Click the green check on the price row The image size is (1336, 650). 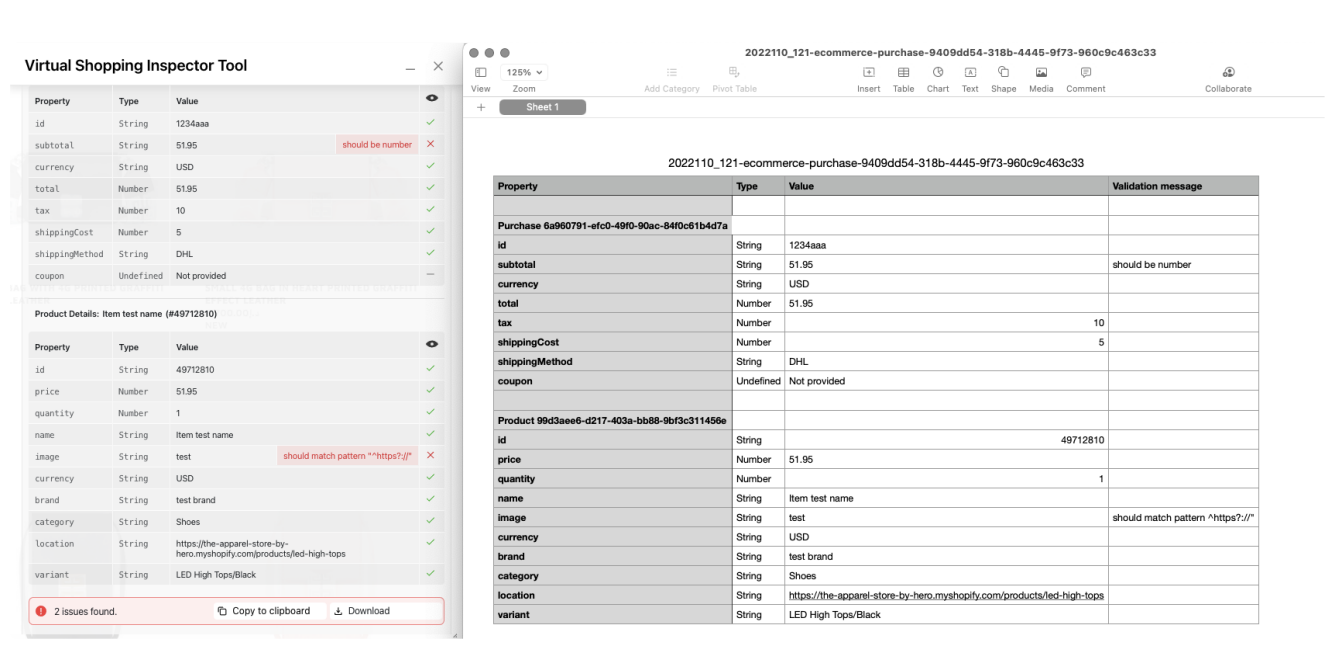(431, 390)
